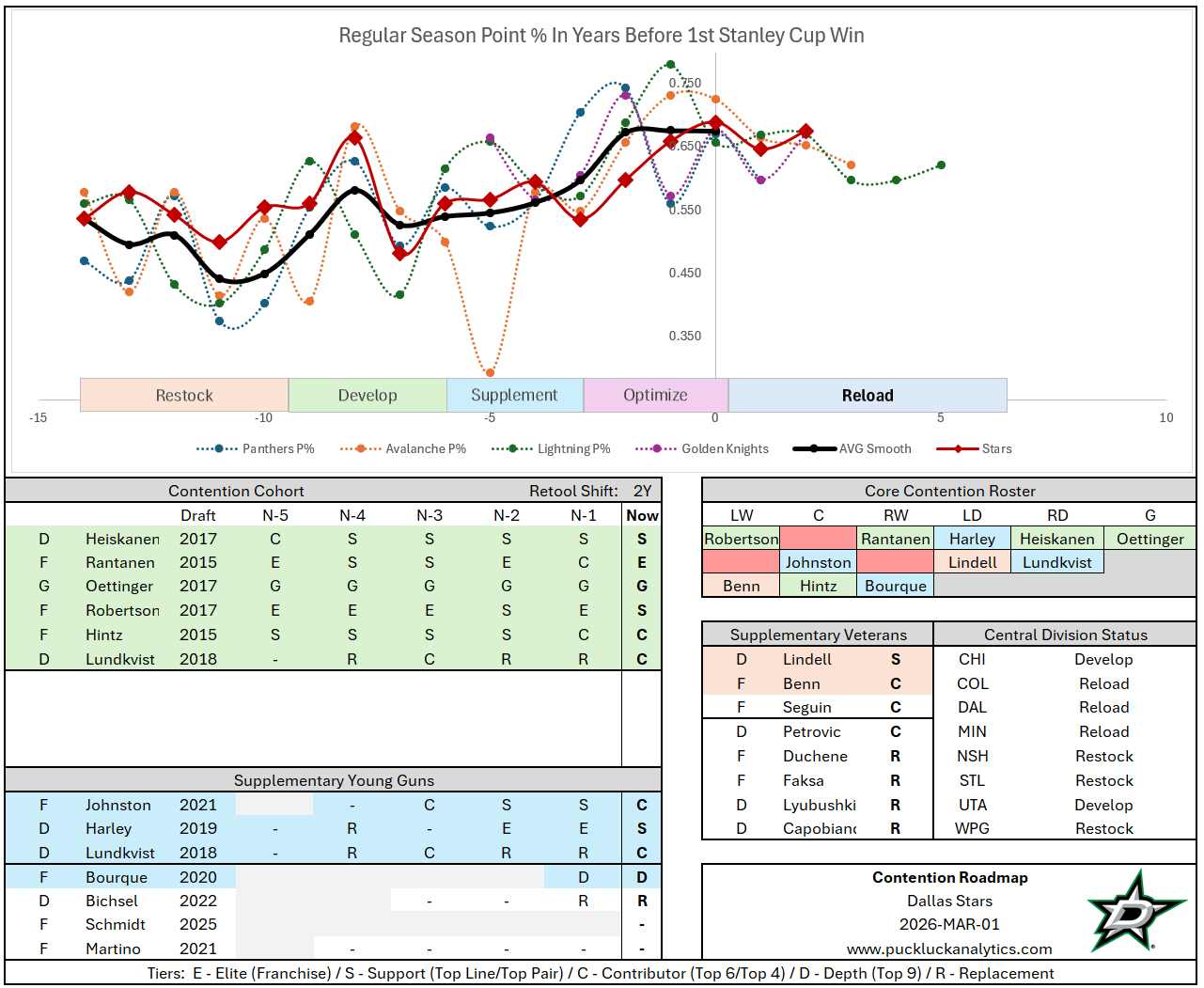Click the Lightning P% legend marker
The image size is (1204, 988).
pos(513,449)
